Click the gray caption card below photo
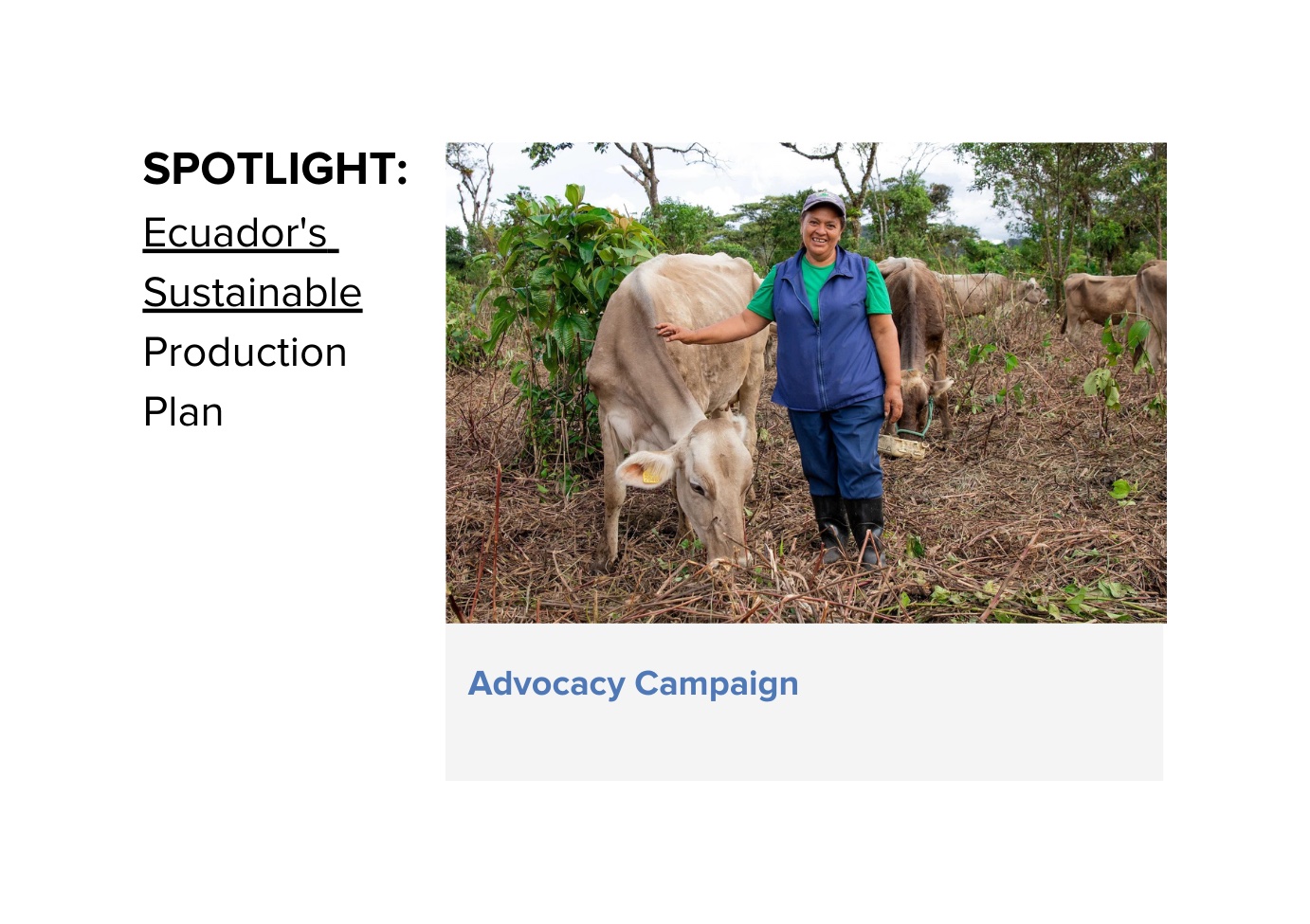 [x=804, y=702]
